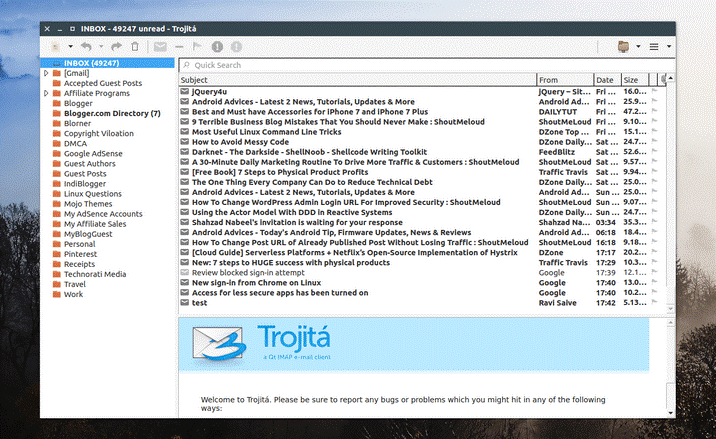Open message Access for less secure apps
Viewport: 716px width, 439px height.
[x=280, y=292]
